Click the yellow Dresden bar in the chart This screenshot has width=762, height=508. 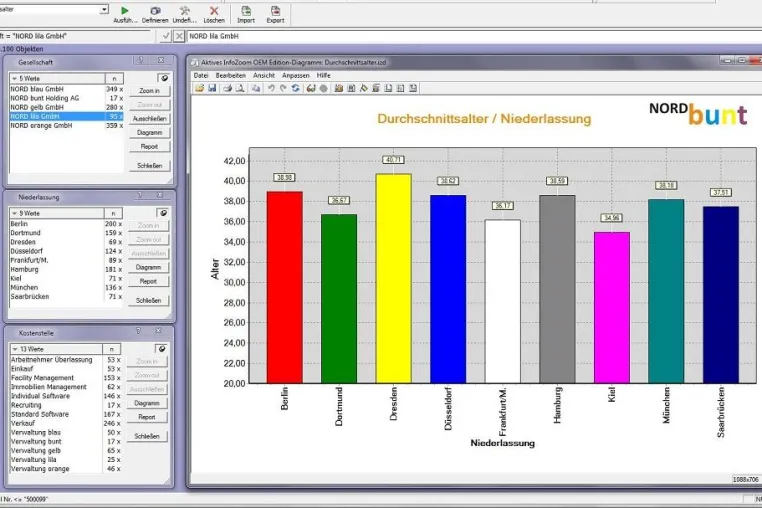point(394,279)
